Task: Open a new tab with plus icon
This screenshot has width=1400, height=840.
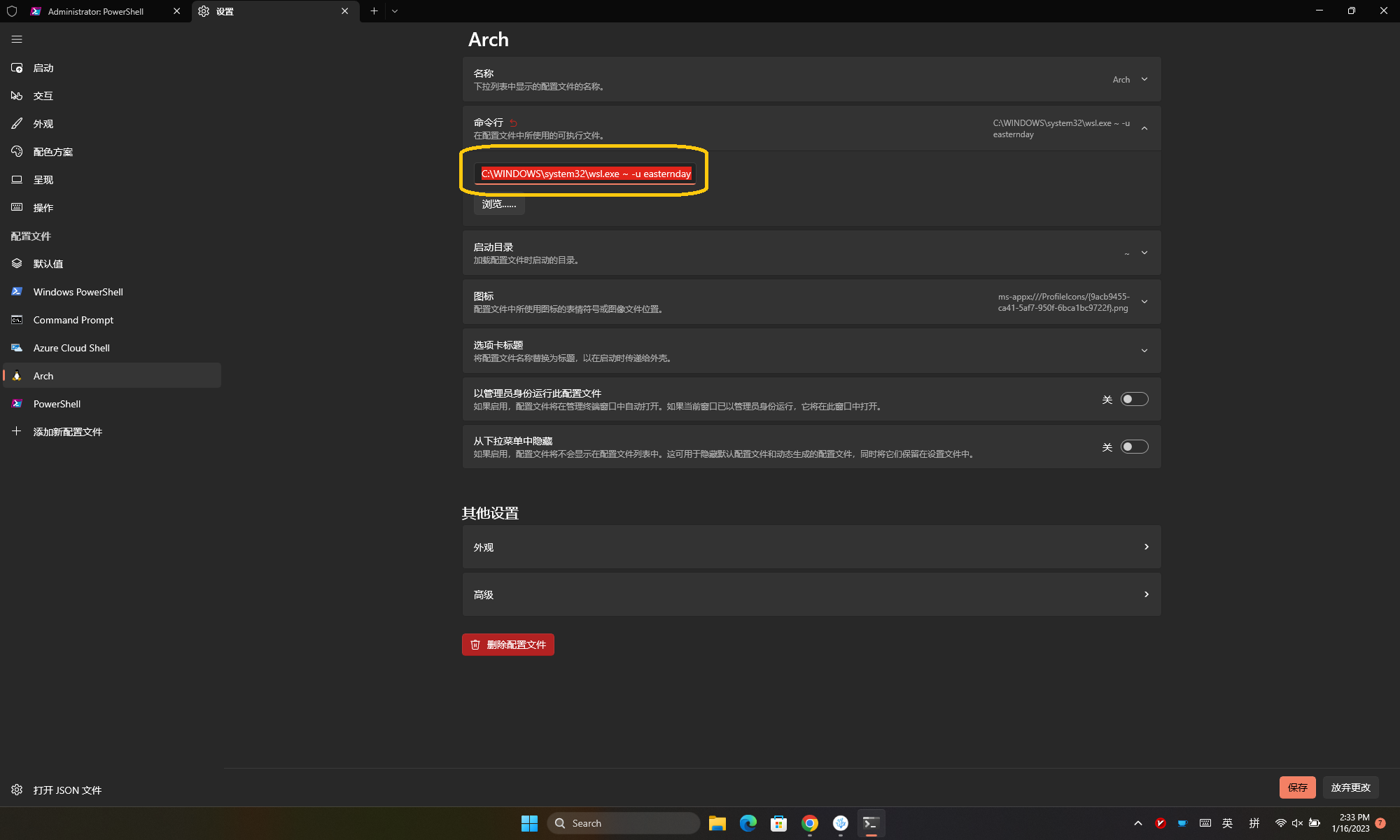Action: pyautogui.click(x=374, y=11)
